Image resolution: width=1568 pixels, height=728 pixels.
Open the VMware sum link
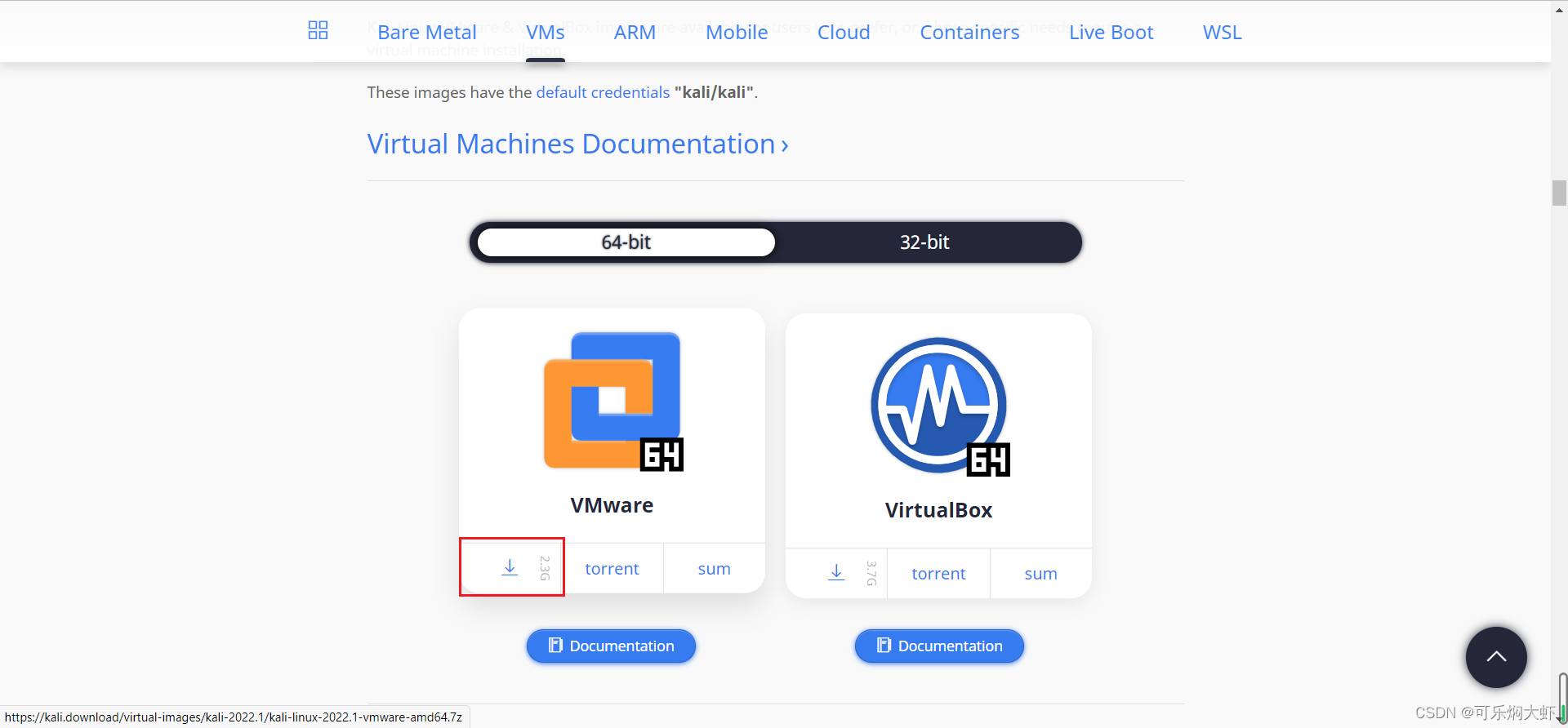pos(714,569)
